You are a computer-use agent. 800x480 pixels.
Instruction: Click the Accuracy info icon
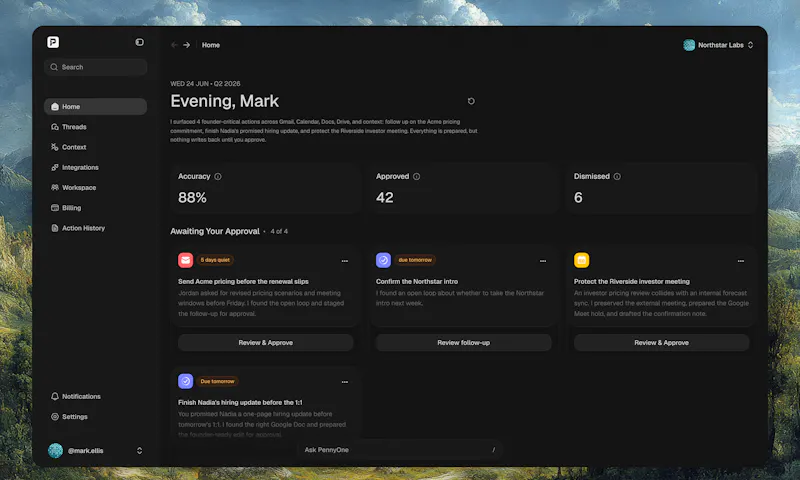pyautogui.click(x=218, y=176)
